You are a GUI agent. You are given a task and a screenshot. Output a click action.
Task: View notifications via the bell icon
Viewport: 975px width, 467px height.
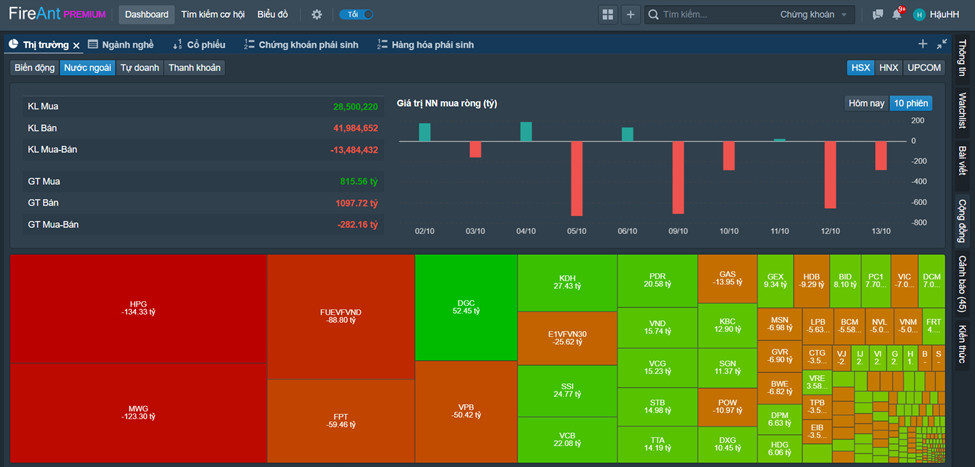click(x=897, y=14)
